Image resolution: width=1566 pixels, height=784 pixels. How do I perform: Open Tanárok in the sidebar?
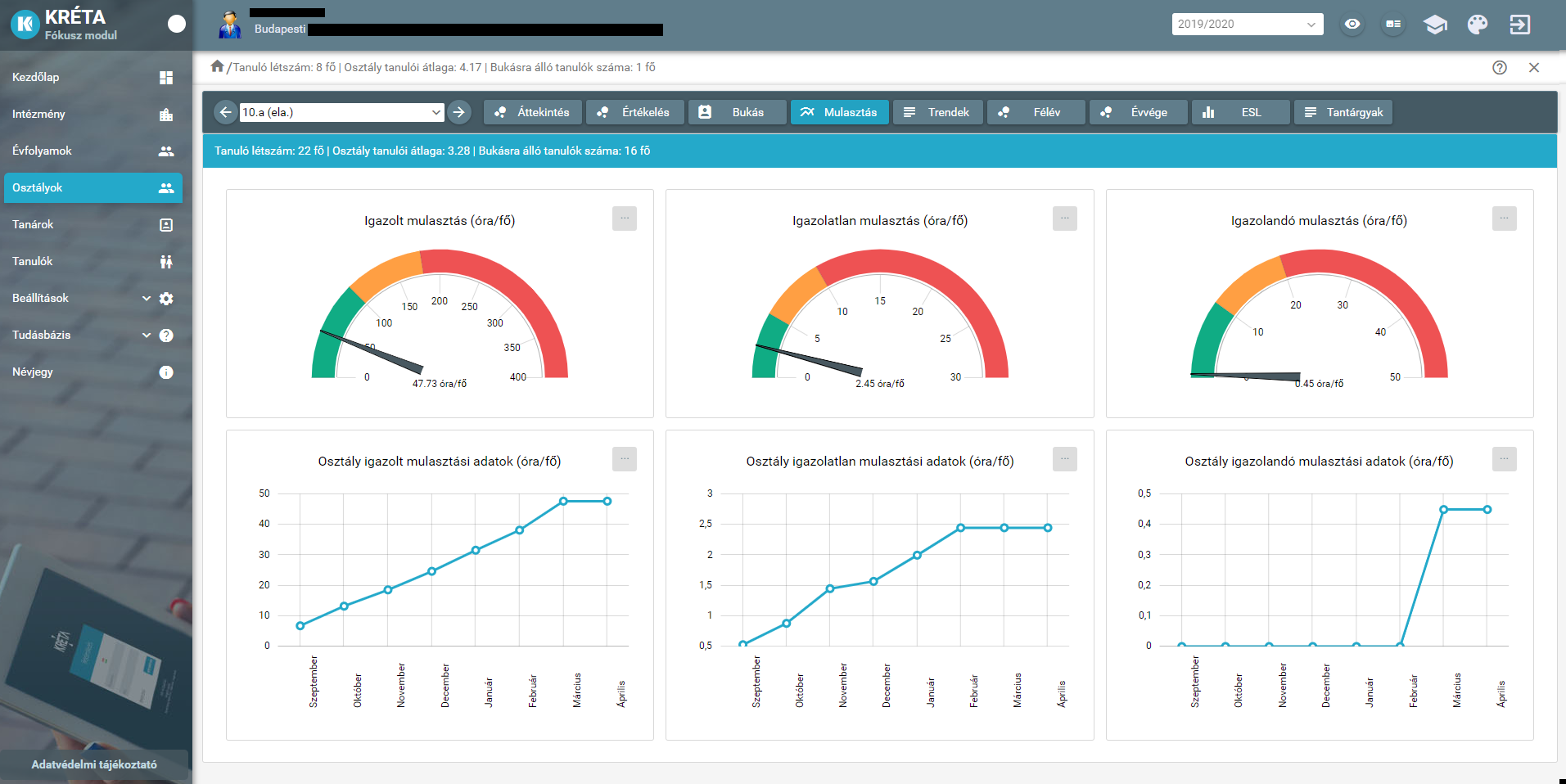coord(93,224)
